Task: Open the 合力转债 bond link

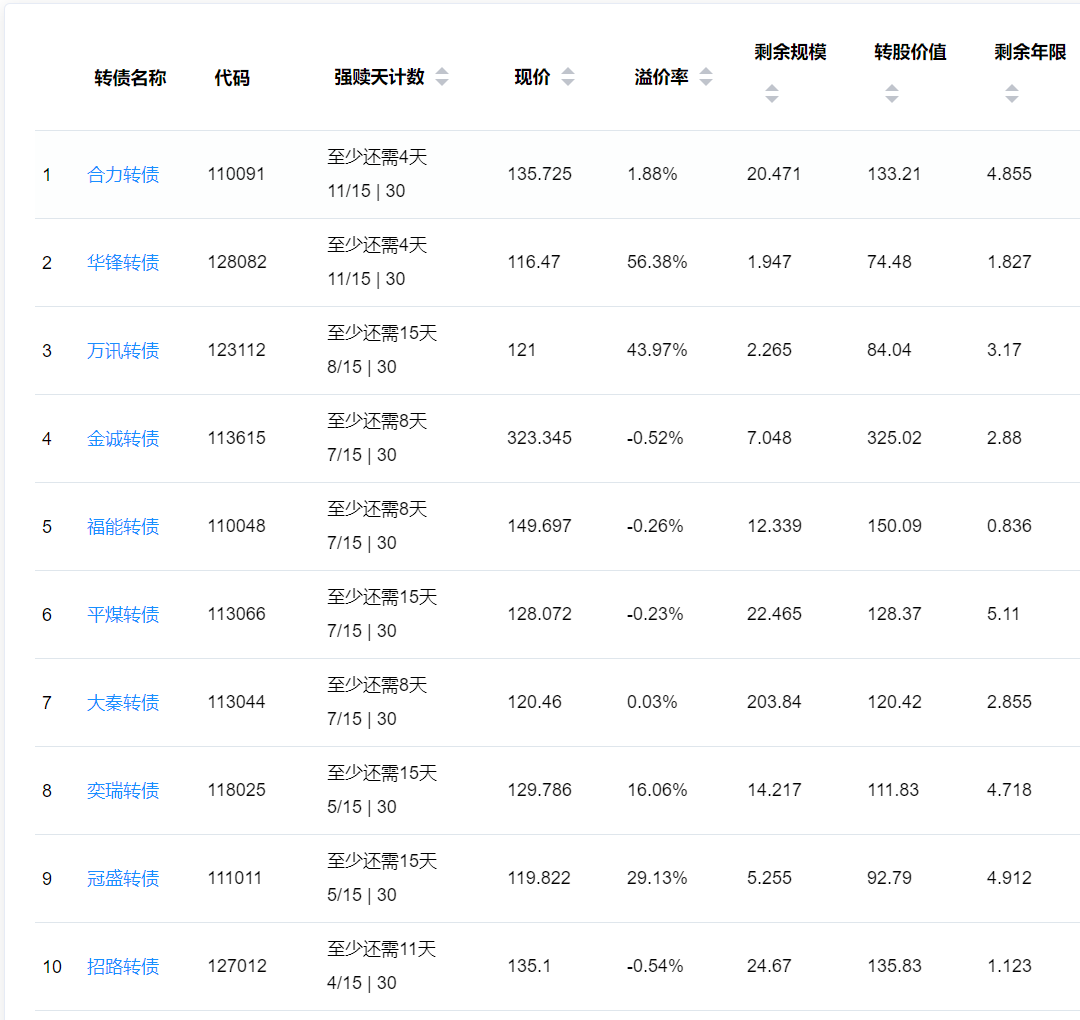Action: tap(123, 175)
